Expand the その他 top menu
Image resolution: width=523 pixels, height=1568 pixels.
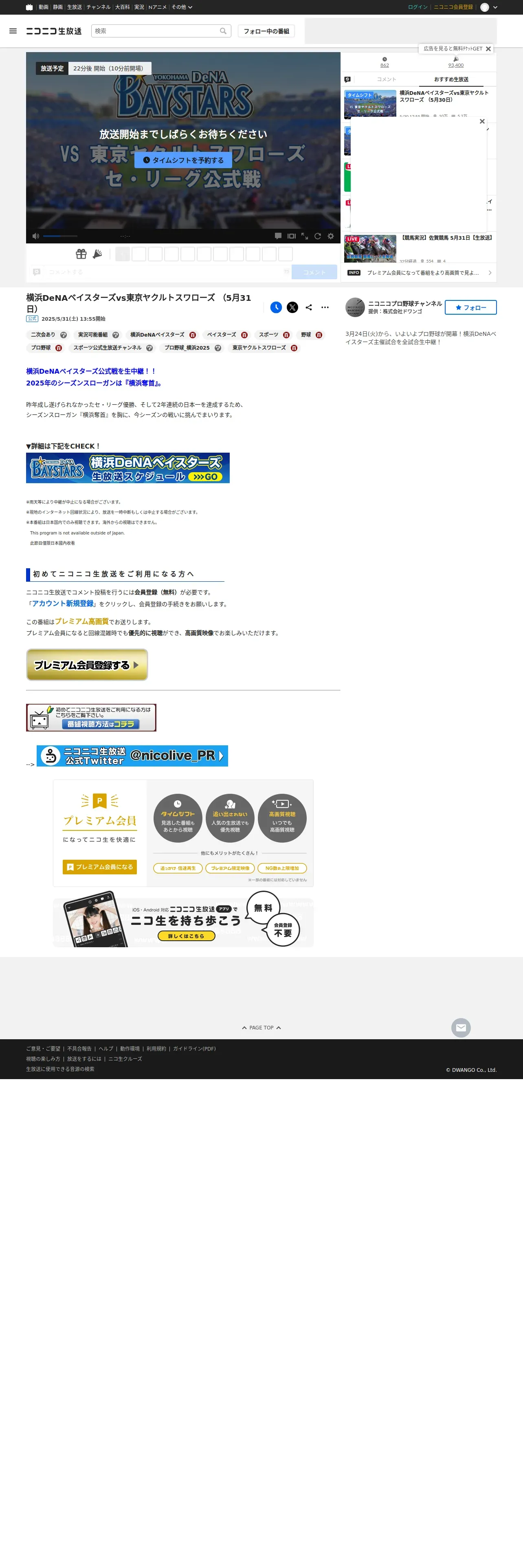(182, 7)
